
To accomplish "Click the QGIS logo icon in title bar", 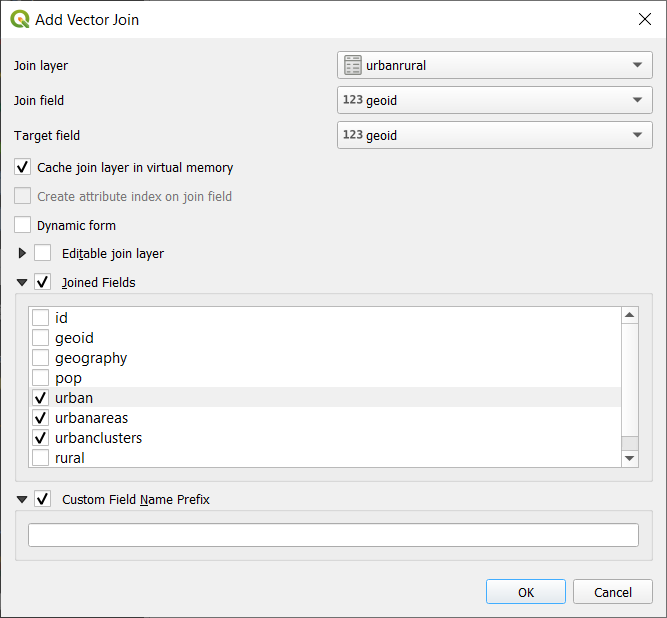I will 20,20.
